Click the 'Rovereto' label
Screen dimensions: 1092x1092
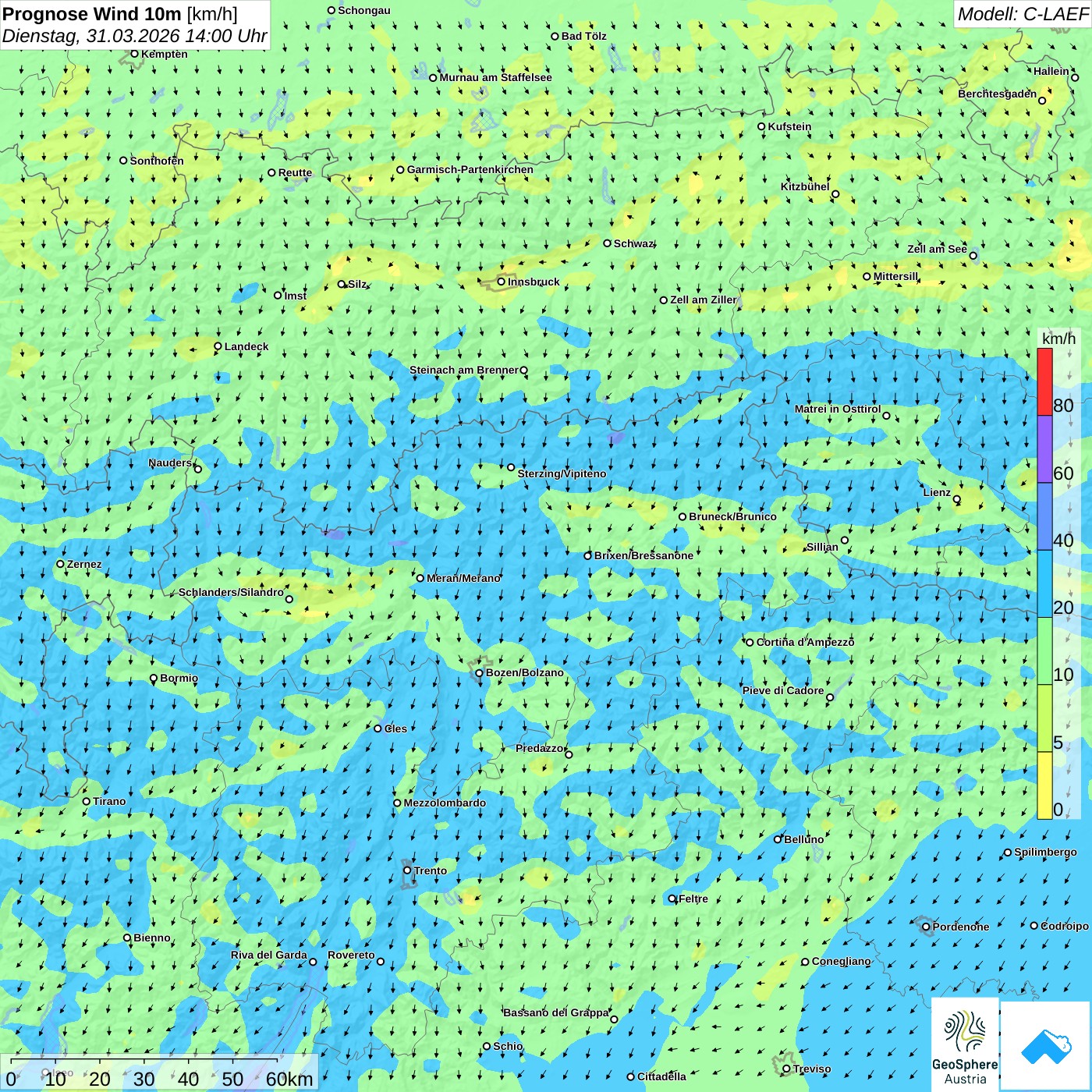point(351,955)
